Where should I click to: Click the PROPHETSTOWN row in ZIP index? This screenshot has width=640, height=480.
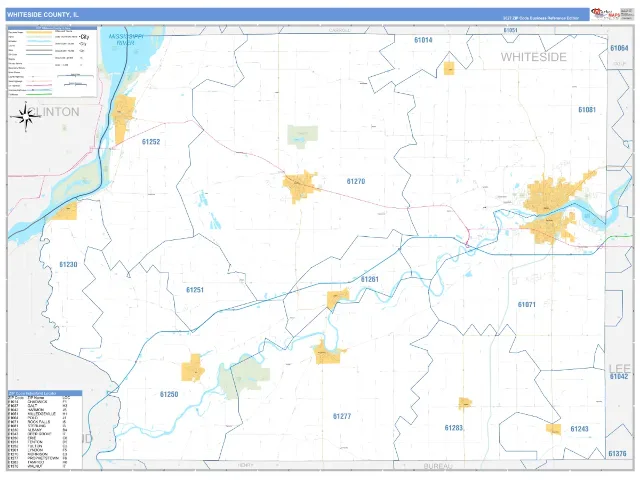38,458
